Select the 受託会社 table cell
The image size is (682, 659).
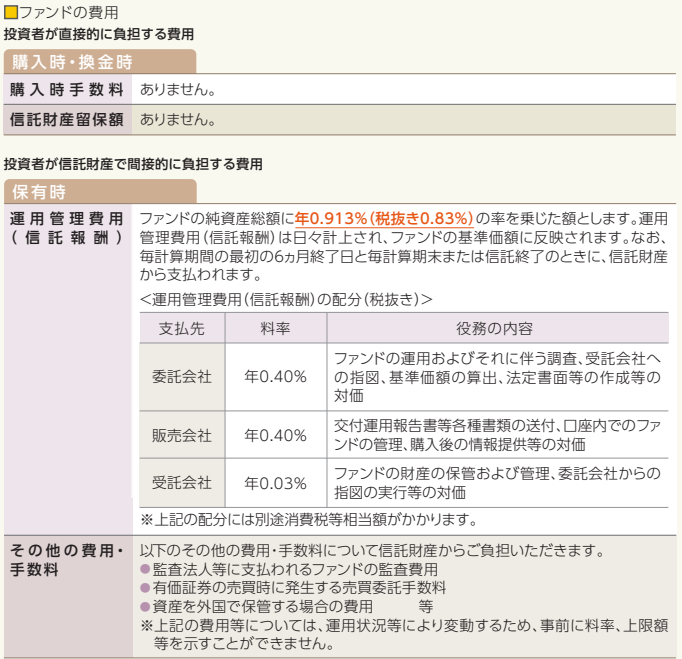pos(182,483)
